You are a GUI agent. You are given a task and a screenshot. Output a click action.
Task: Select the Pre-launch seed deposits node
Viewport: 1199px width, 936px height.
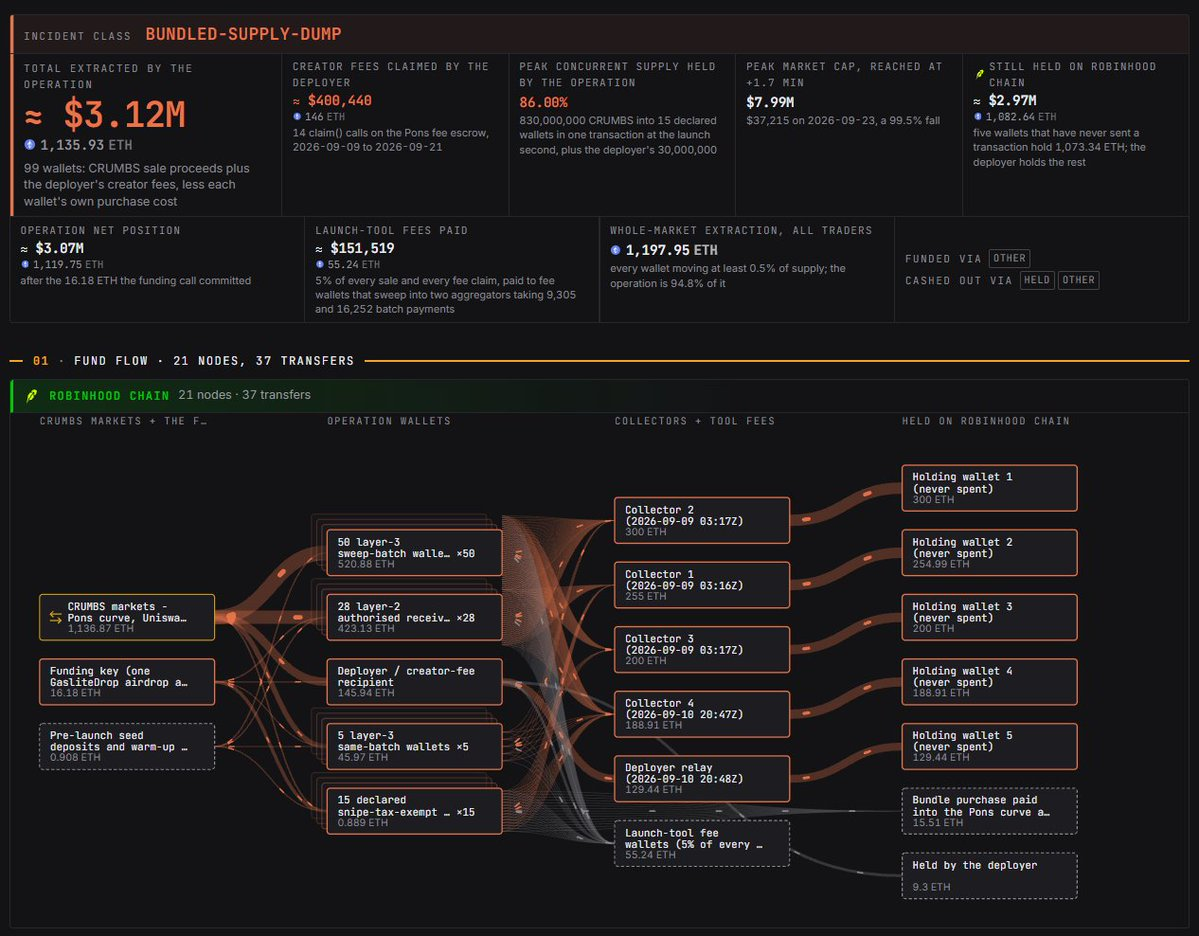pyautogui.click(x=127, y=746)
